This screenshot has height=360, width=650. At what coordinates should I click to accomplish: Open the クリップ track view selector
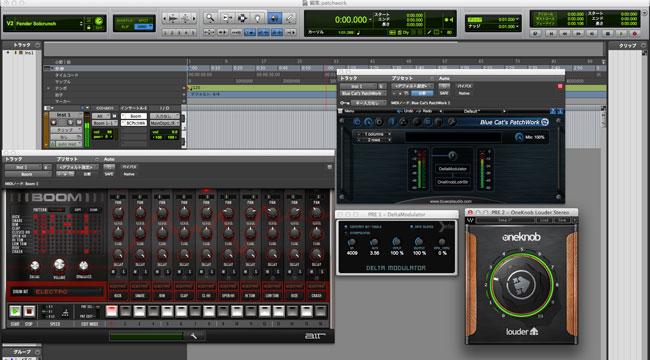tap(66, 130)
